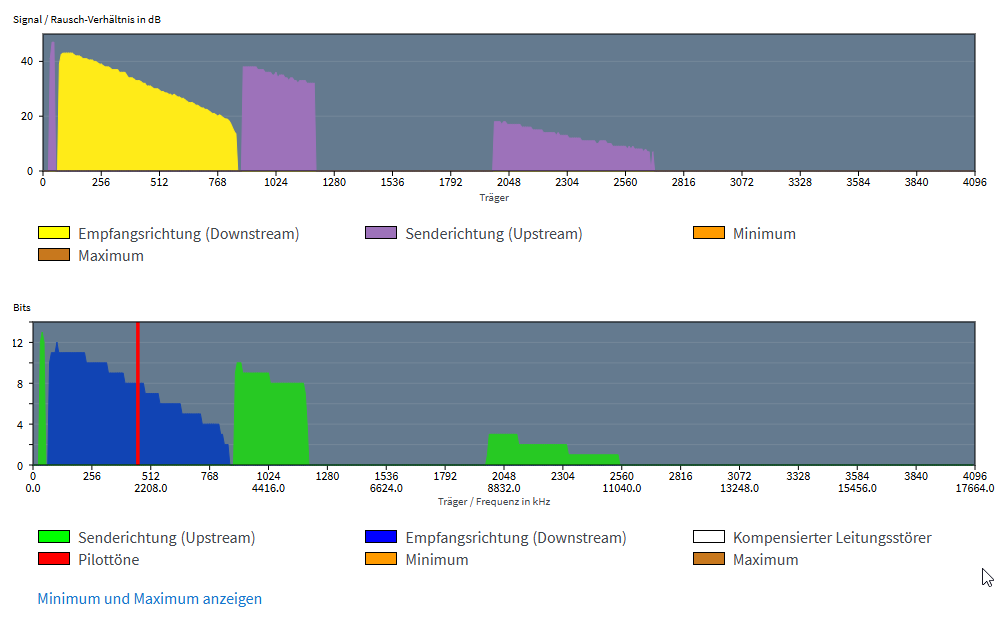Select the brown Maximum swatch in the Bits legend
Viewport: 1001px width, 626px height.
point(709,558)
